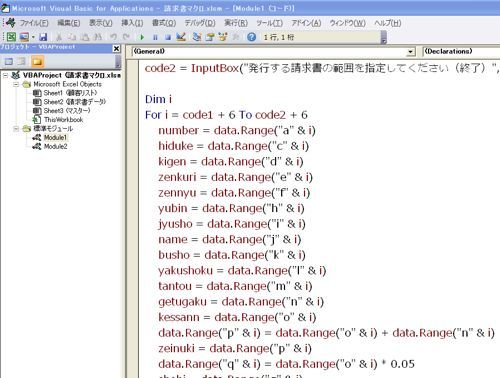
Task: Select Module2 in the project tree
Action: coord(55,146)
